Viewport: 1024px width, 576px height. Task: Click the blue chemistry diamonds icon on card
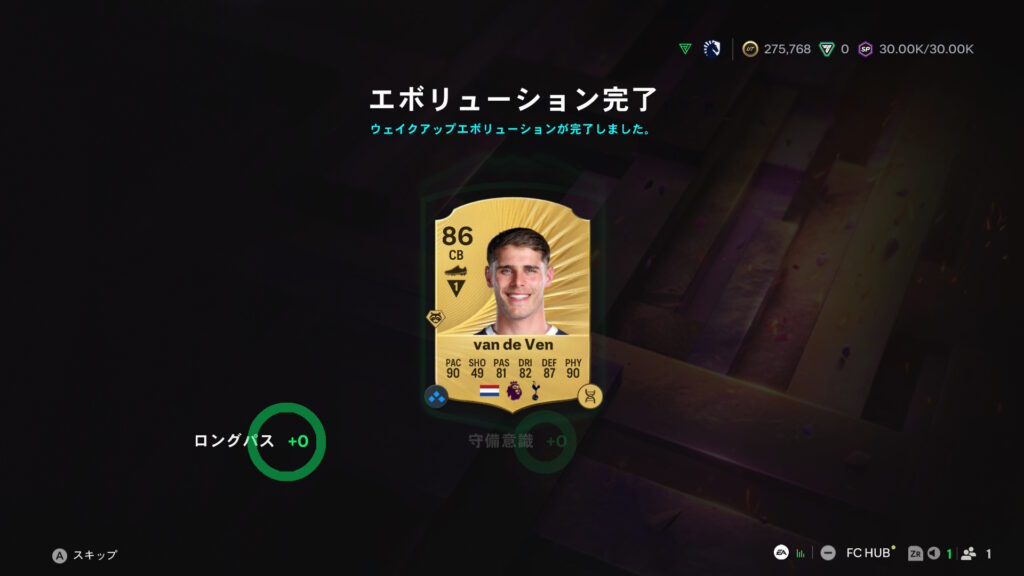pos(436,396)
